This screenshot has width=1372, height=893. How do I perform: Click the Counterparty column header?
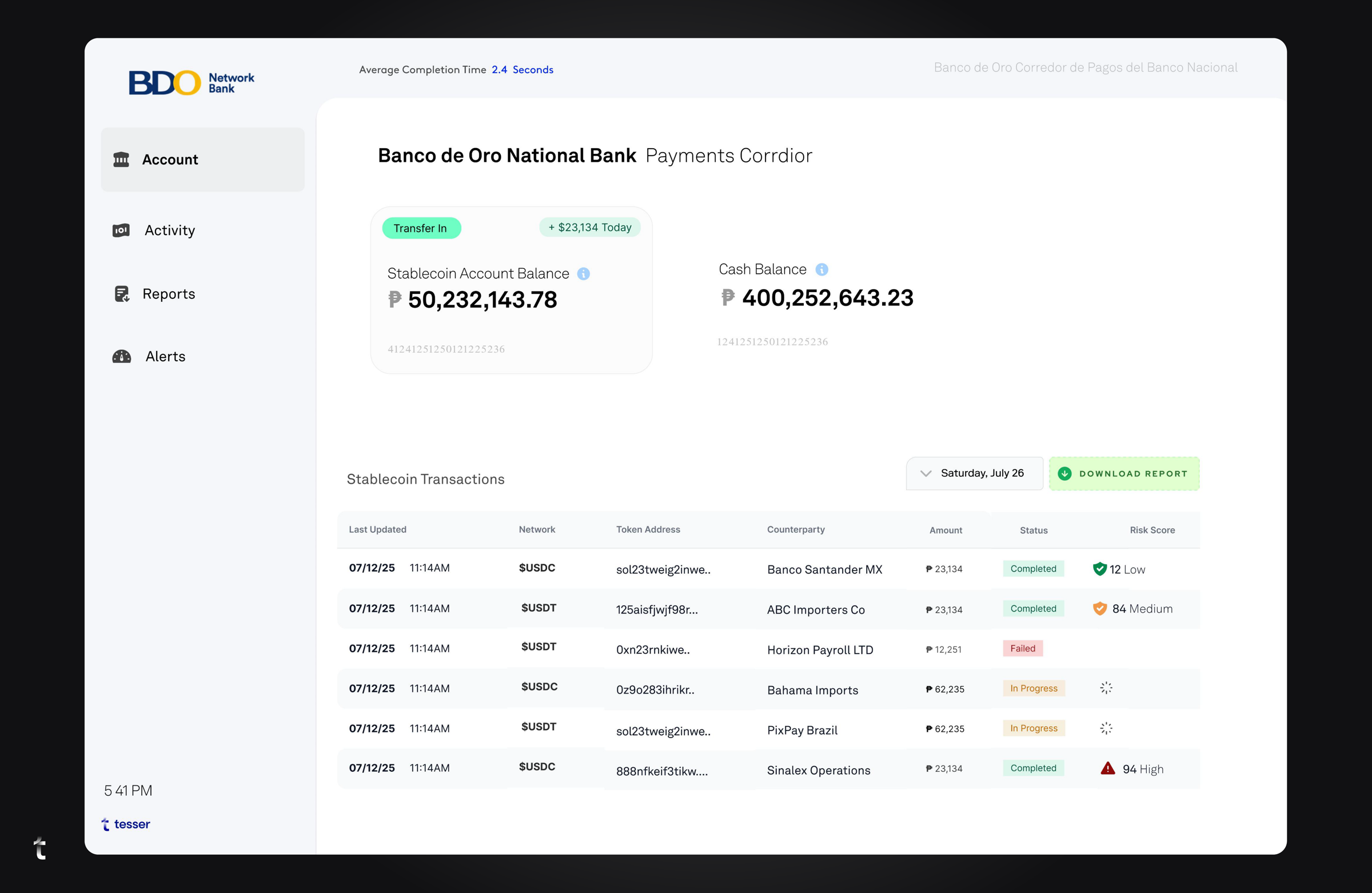[x=796, y=530]
